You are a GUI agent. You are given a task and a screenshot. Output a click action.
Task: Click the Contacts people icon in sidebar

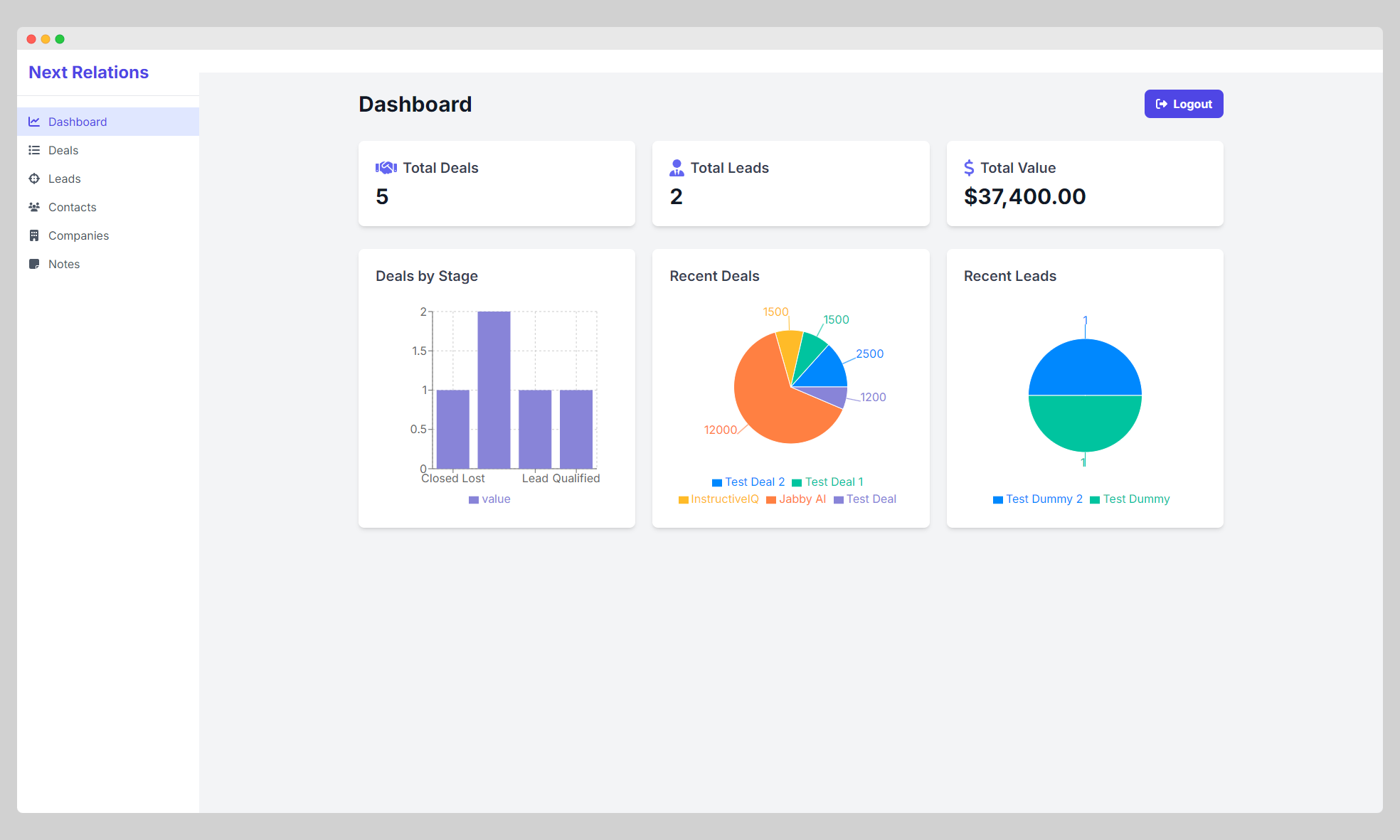[x=33, y=207]
